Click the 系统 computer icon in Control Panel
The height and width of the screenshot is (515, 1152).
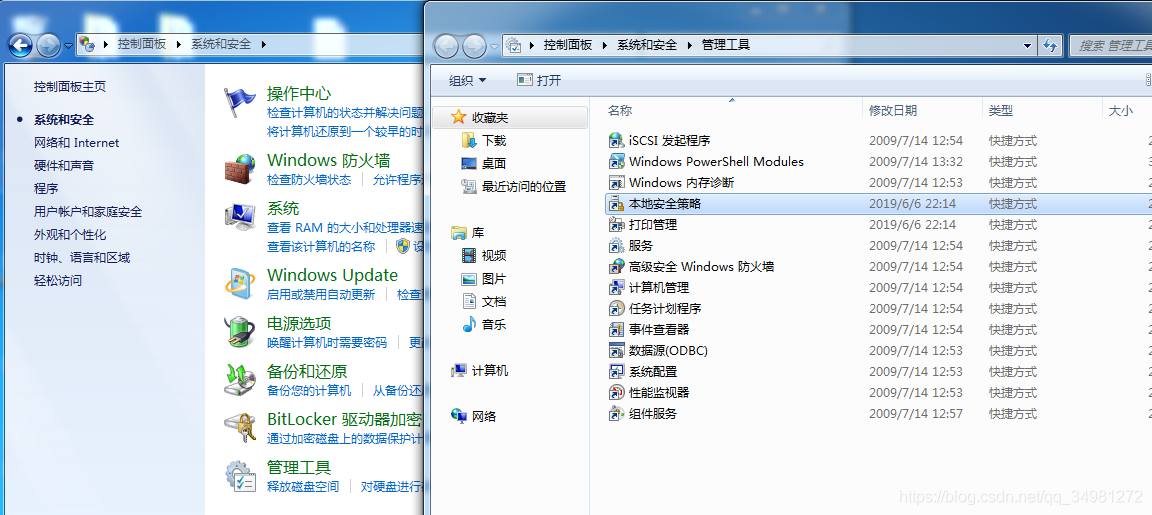240,217
